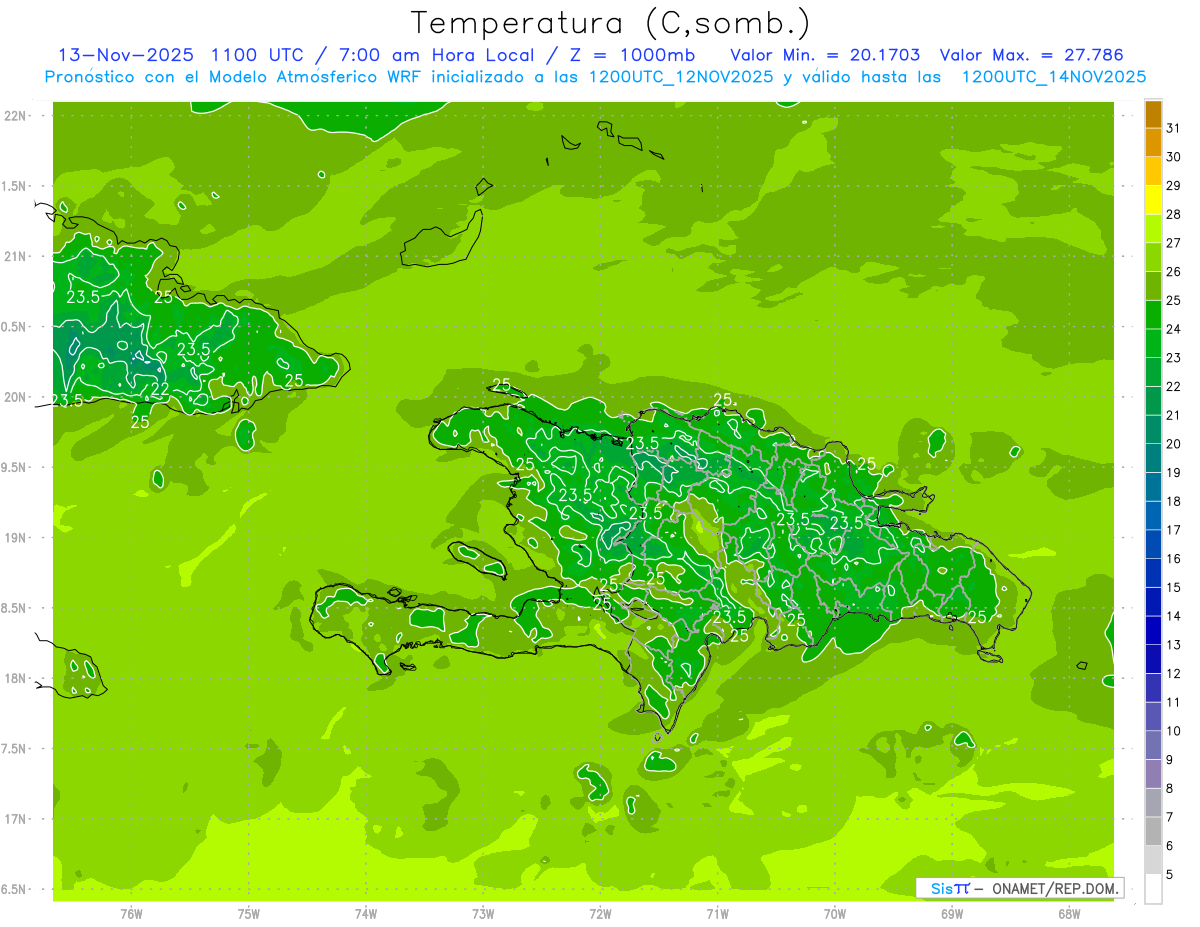1200x927 pixels.
Task: Click the '73W' longitude axis label
Action: coord(483,914)
